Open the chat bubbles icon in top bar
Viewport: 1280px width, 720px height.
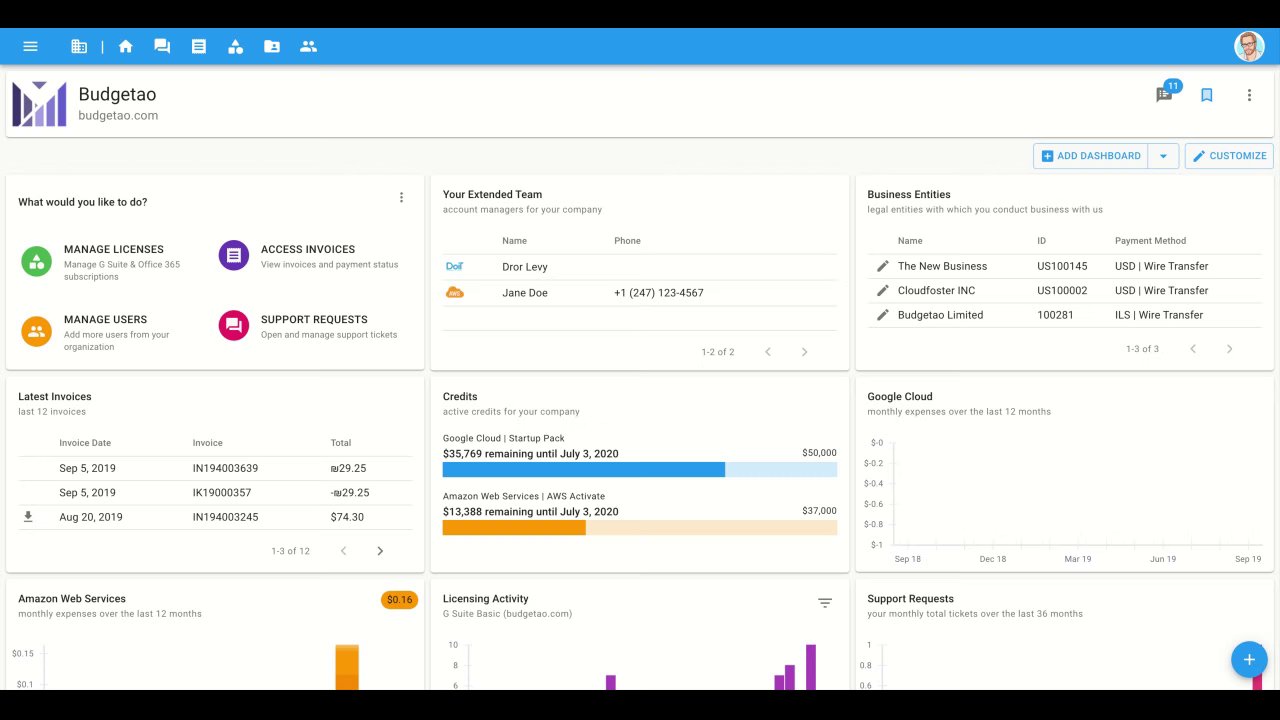[x=162, y=46]
